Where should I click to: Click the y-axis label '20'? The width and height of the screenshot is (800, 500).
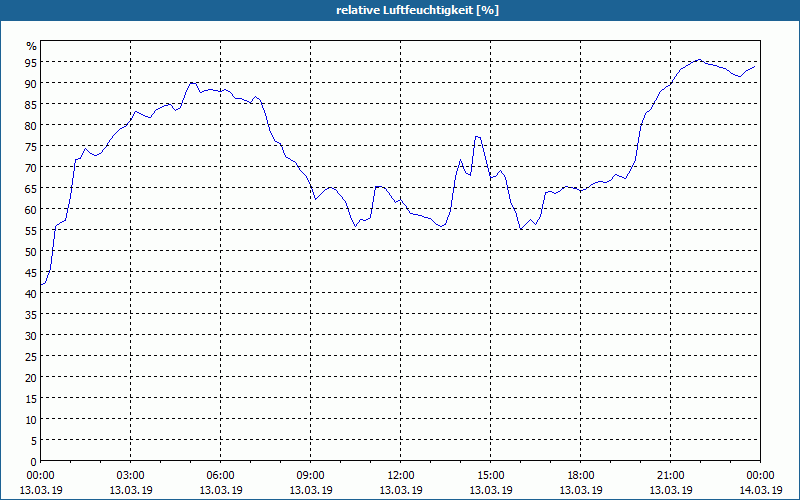(31, 378)
